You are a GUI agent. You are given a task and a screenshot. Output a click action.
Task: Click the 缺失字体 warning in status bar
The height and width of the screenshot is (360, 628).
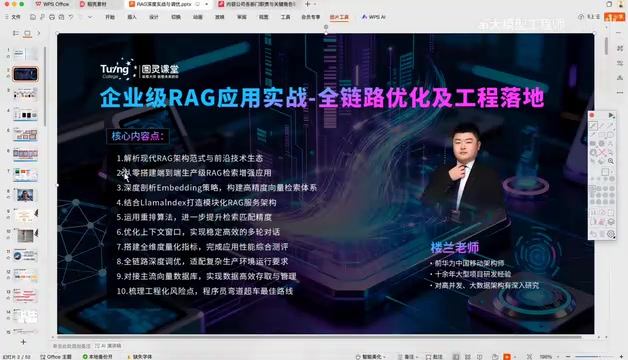tap(140, 356)
